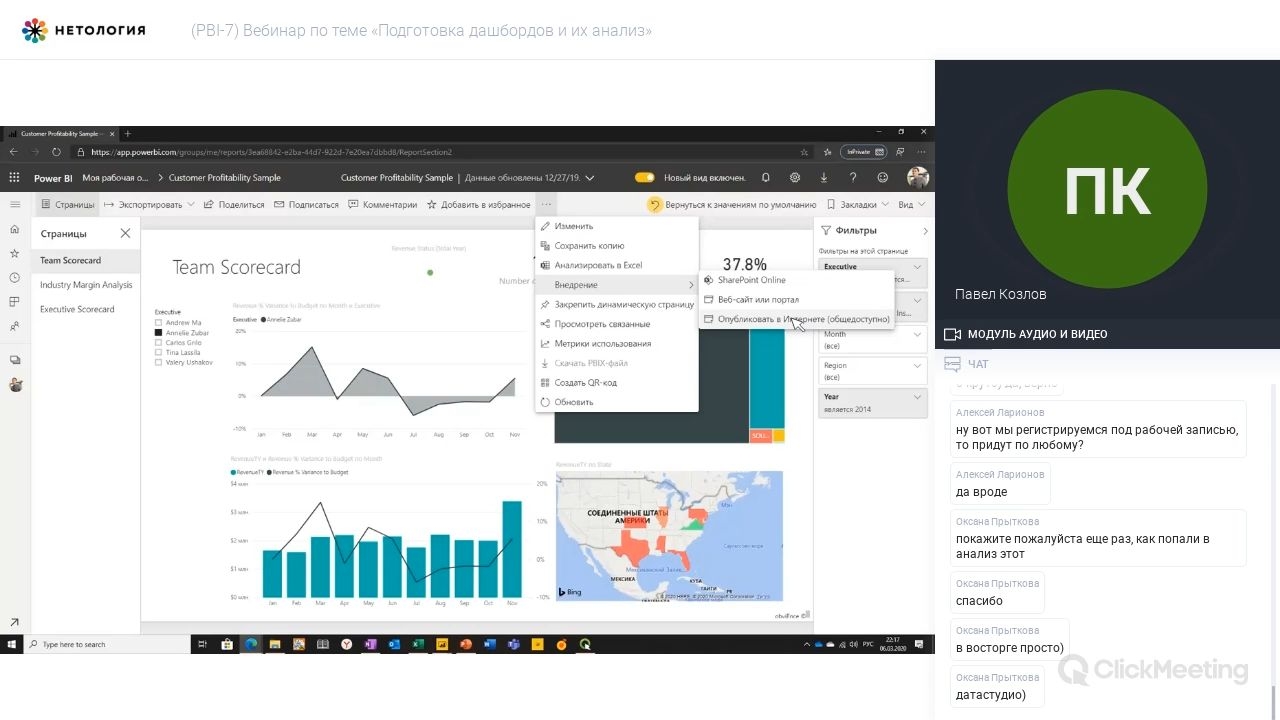Collapse the Фильтры pane arrow

[x=925, y=231]
